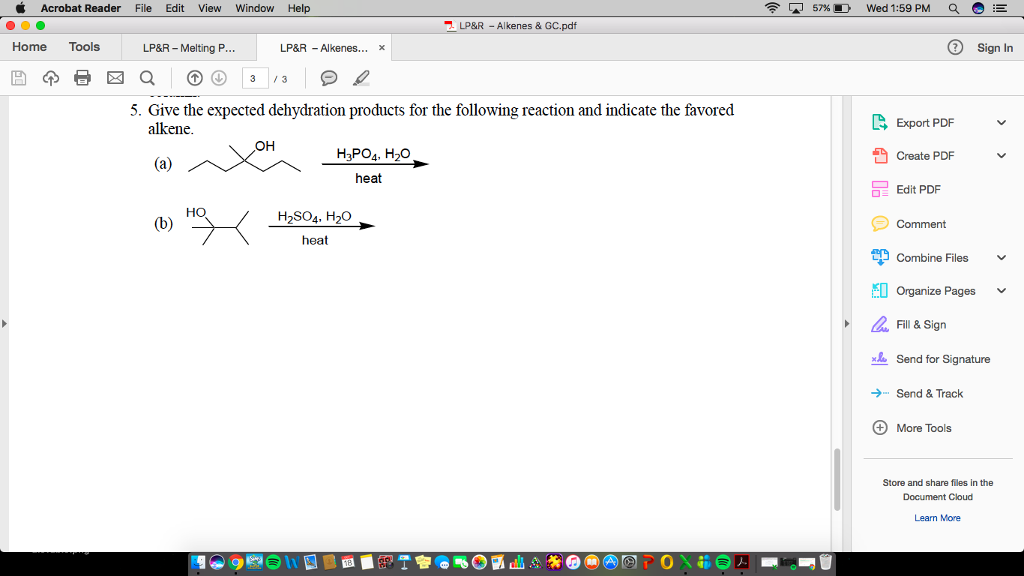Expand the Organize Pages options
Viewport: 1024px width, 576px height.
click(x=1000, y=290)
